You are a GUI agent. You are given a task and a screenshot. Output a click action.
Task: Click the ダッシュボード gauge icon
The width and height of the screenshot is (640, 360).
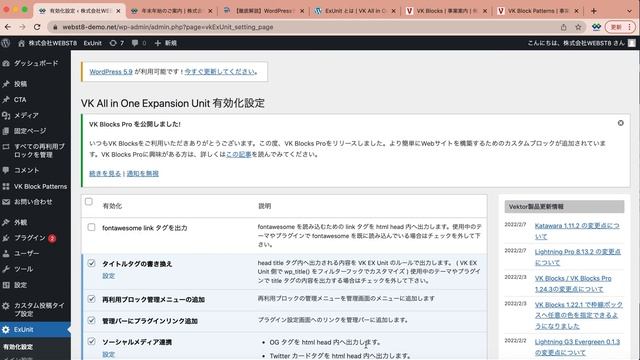pyautogui.click(x=6, y=63)
